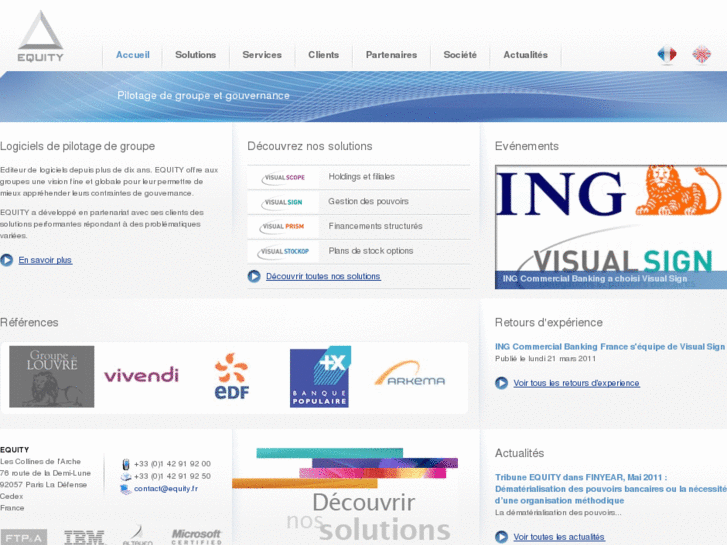Click the Logiciels de pilotage de groupe heading

[77, 146]
